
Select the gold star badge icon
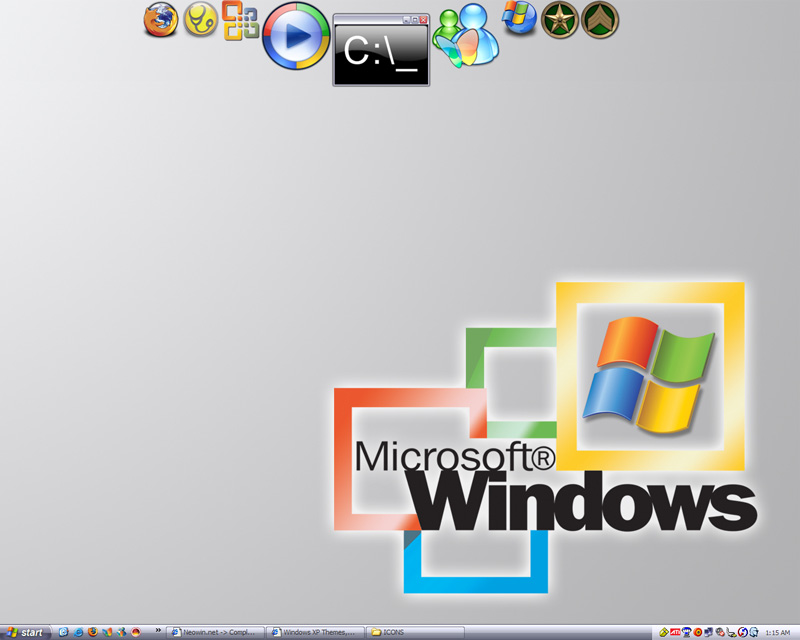pyautogui.click(x=559, y=22)
